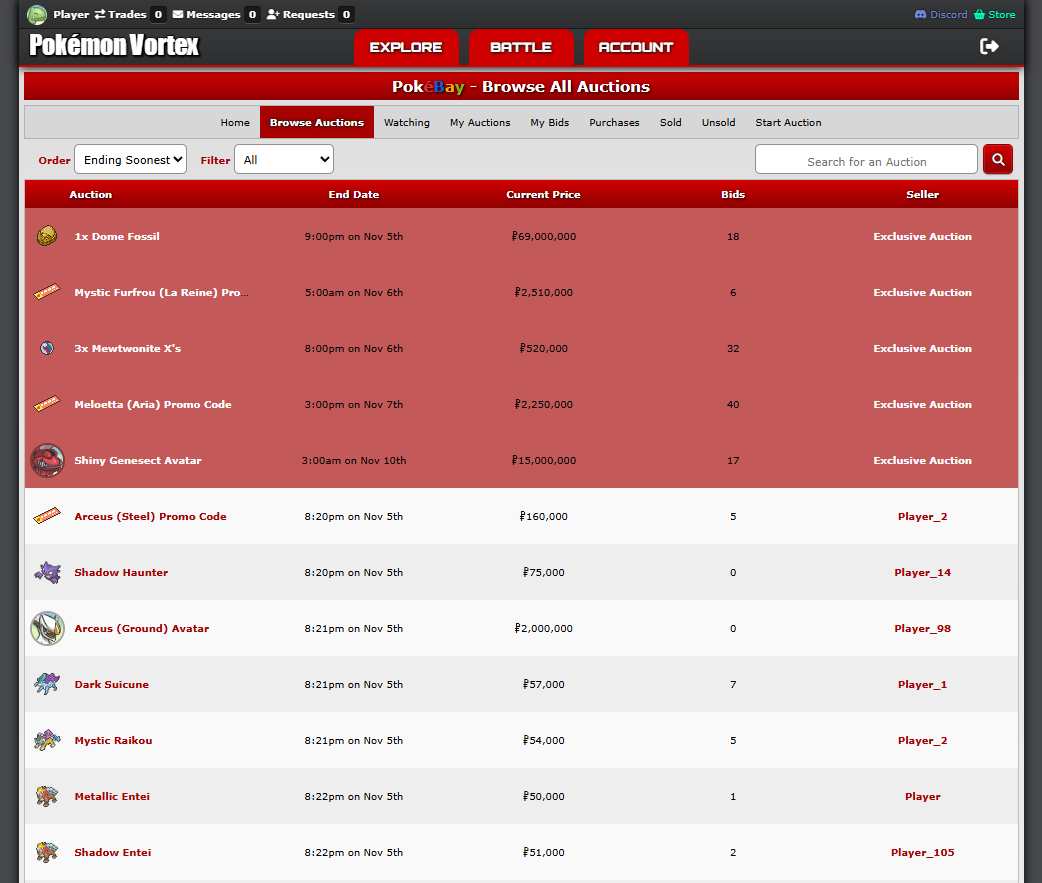Open the Meloetta (Aria) Promo Code auction

tap(152, 405)
